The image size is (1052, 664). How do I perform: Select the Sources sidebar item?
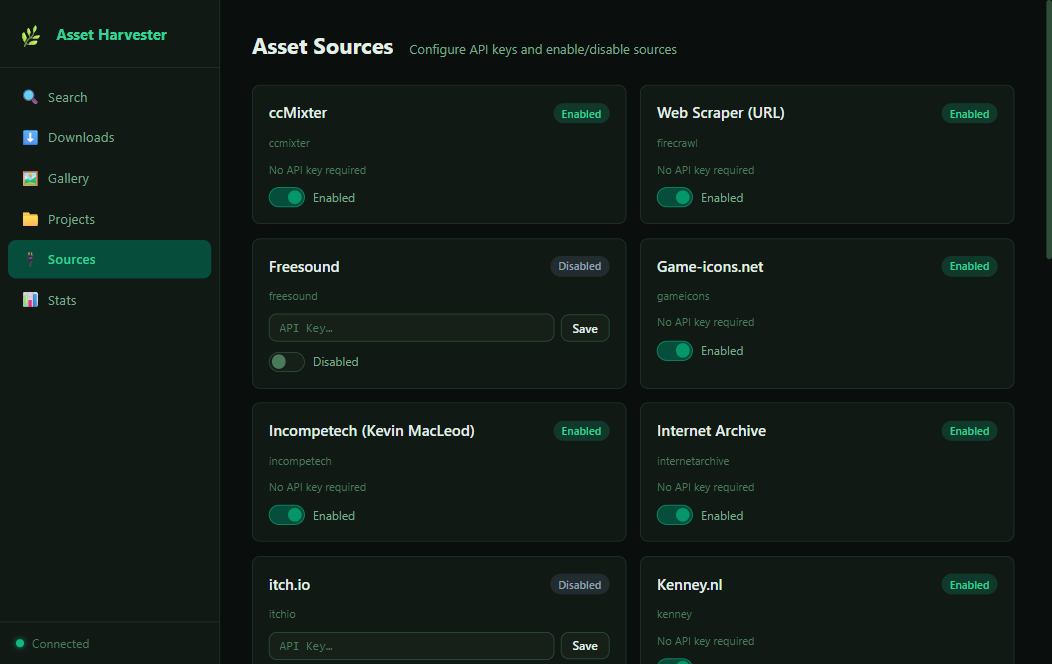[109, 259]
